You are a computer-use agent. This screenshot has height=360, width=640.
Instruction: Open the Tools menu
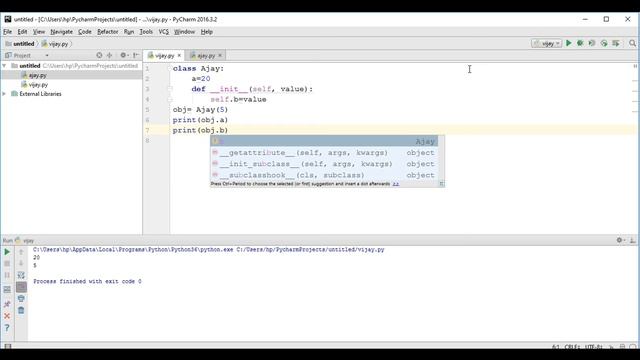pos(146,32)
